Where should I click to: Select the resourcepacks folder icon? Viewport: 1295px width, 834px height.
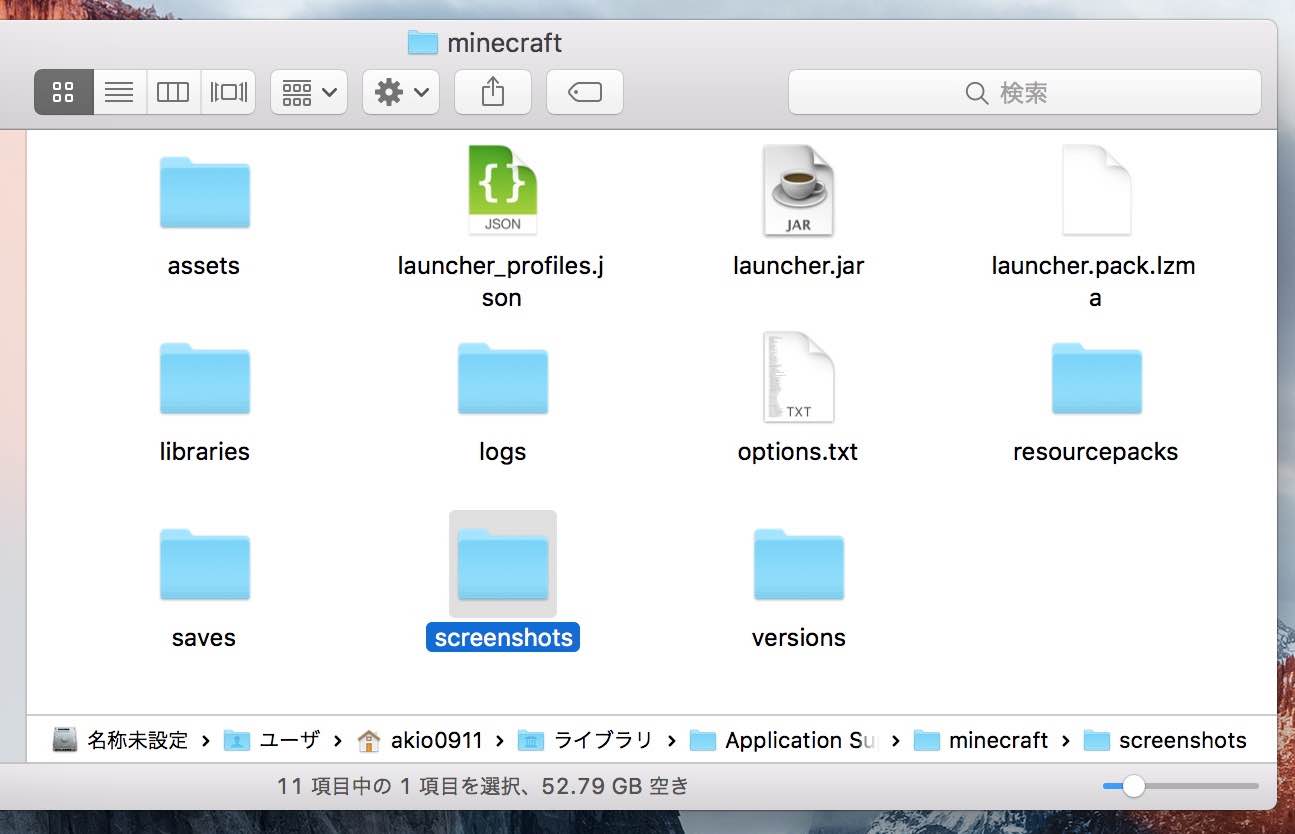pos(1096,378)
